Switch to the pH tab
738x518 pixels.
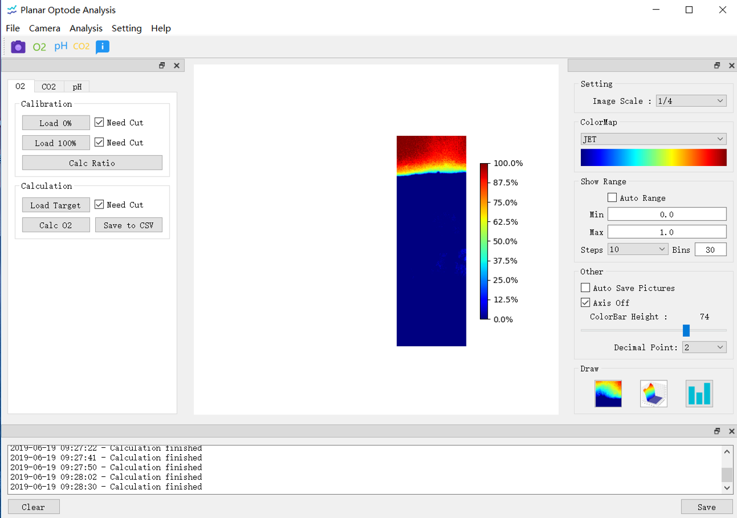(x=77, y=87)
